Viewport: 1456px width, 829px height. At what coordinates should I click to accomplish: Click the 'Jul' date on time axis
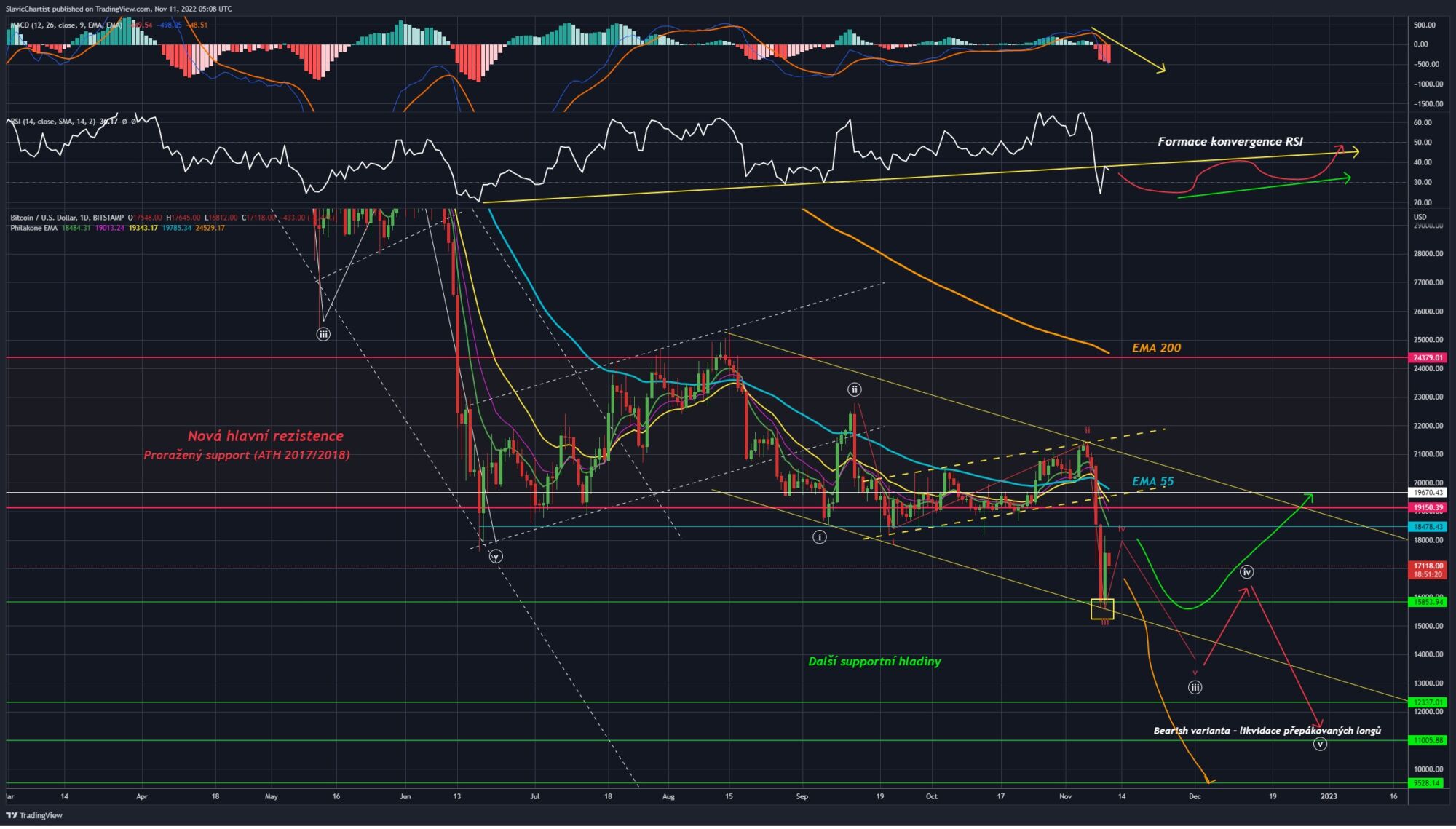click(535, 796)
